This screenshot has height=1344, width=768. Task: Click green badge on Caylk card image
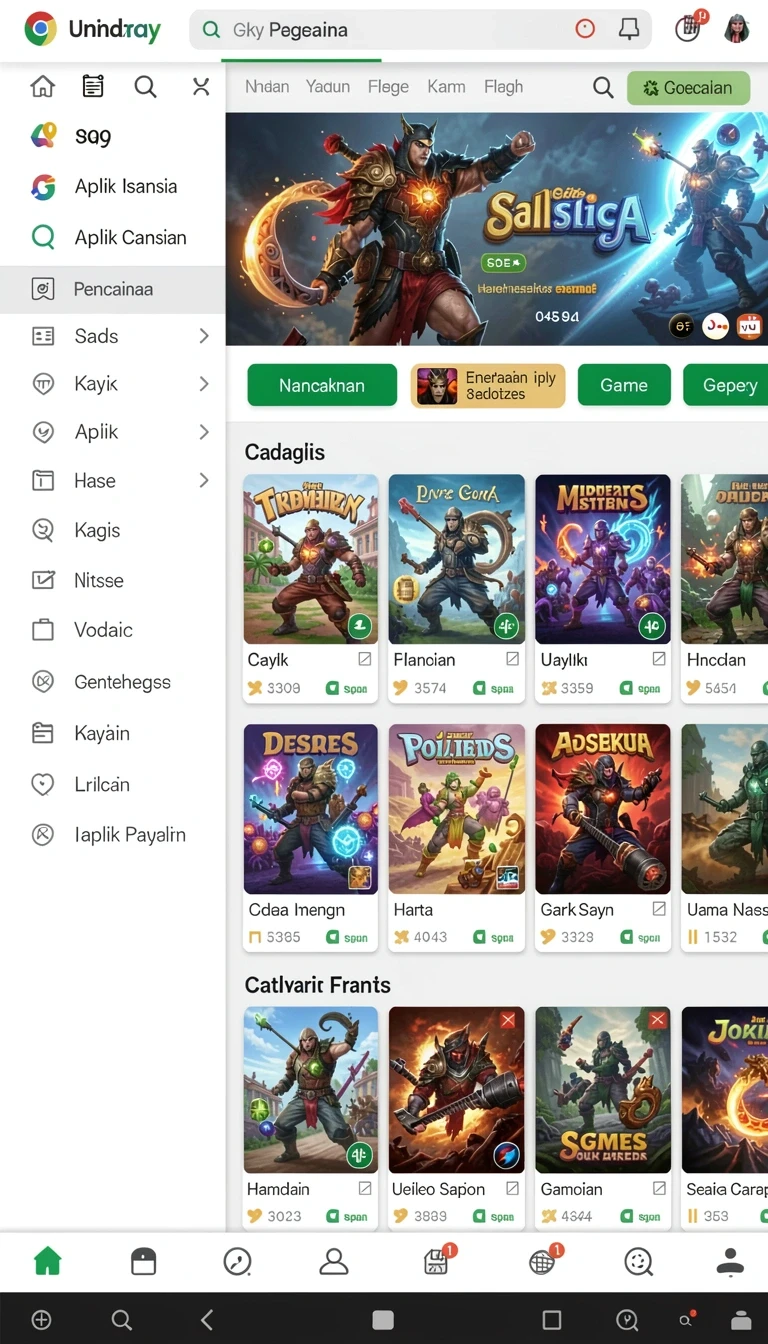click(359, 627)
